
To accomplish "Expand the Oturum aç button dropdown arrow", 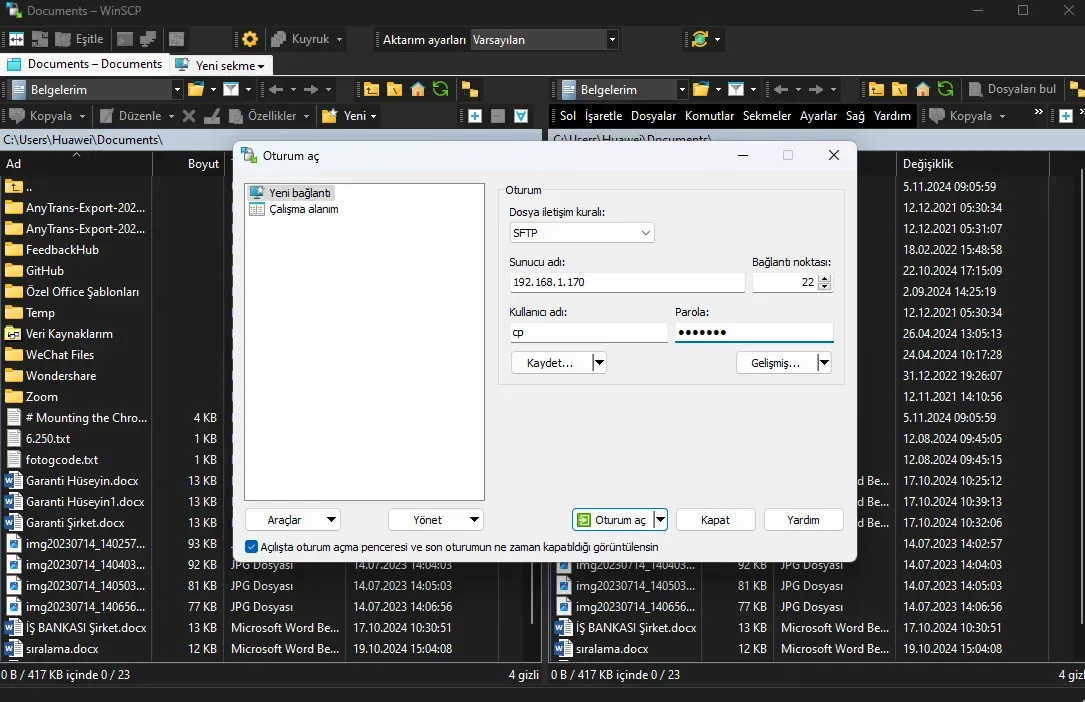I will pos(660,520).
